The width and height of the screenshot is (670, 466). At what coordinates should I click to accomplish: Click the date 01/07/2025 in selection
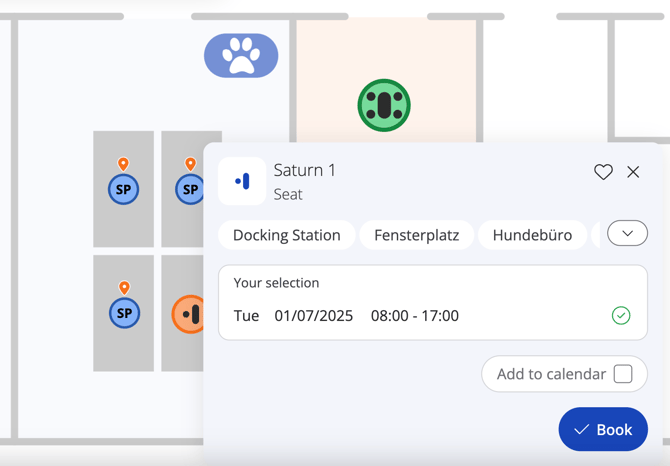click(x=314, y=316)
